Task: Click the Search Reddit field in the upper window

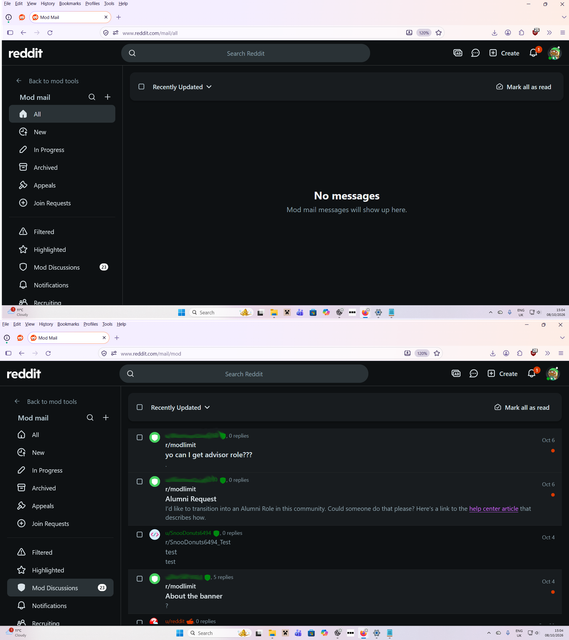Action: tap(246, 53)
